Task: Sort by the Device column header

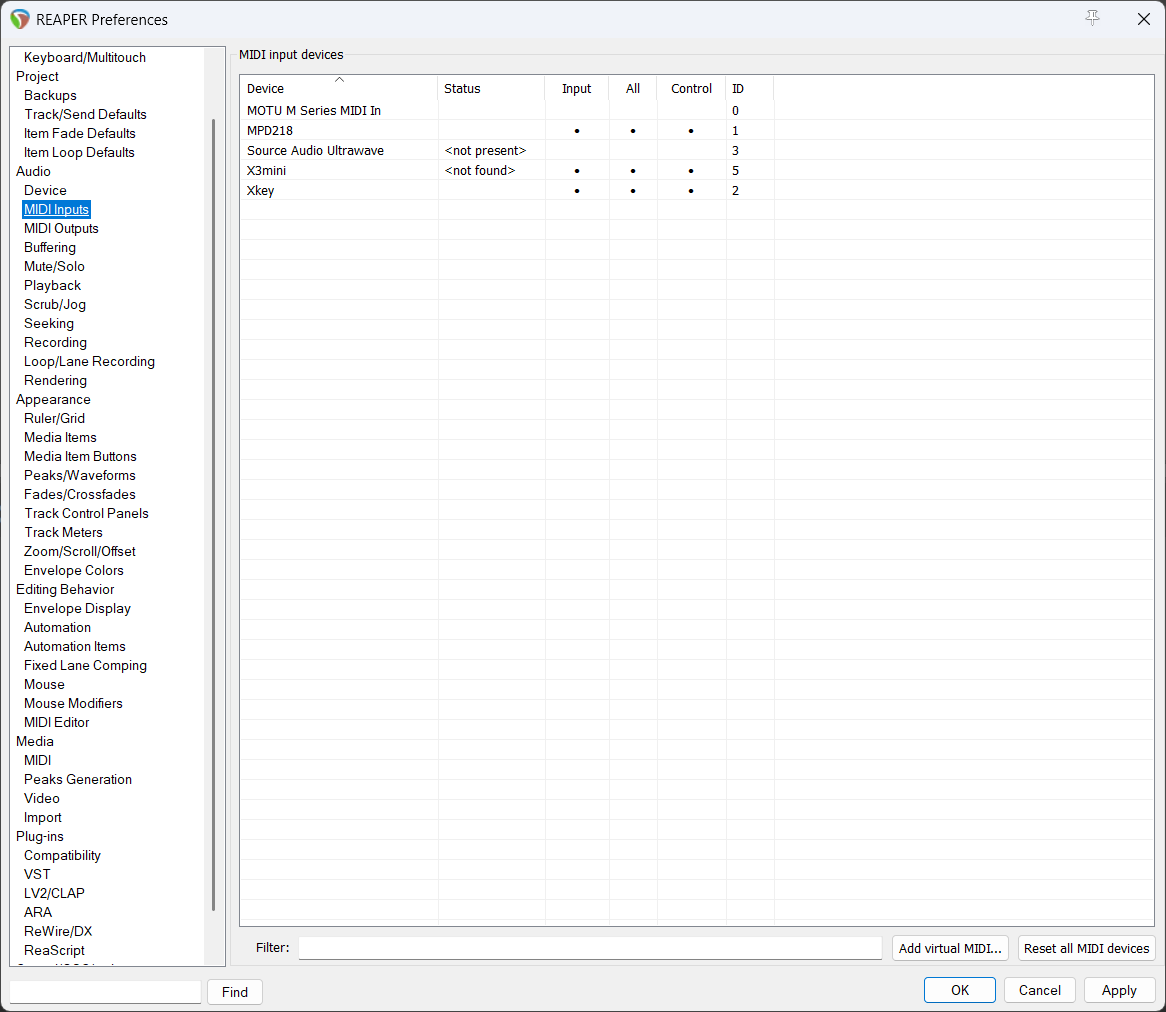Action: point(338,88)
